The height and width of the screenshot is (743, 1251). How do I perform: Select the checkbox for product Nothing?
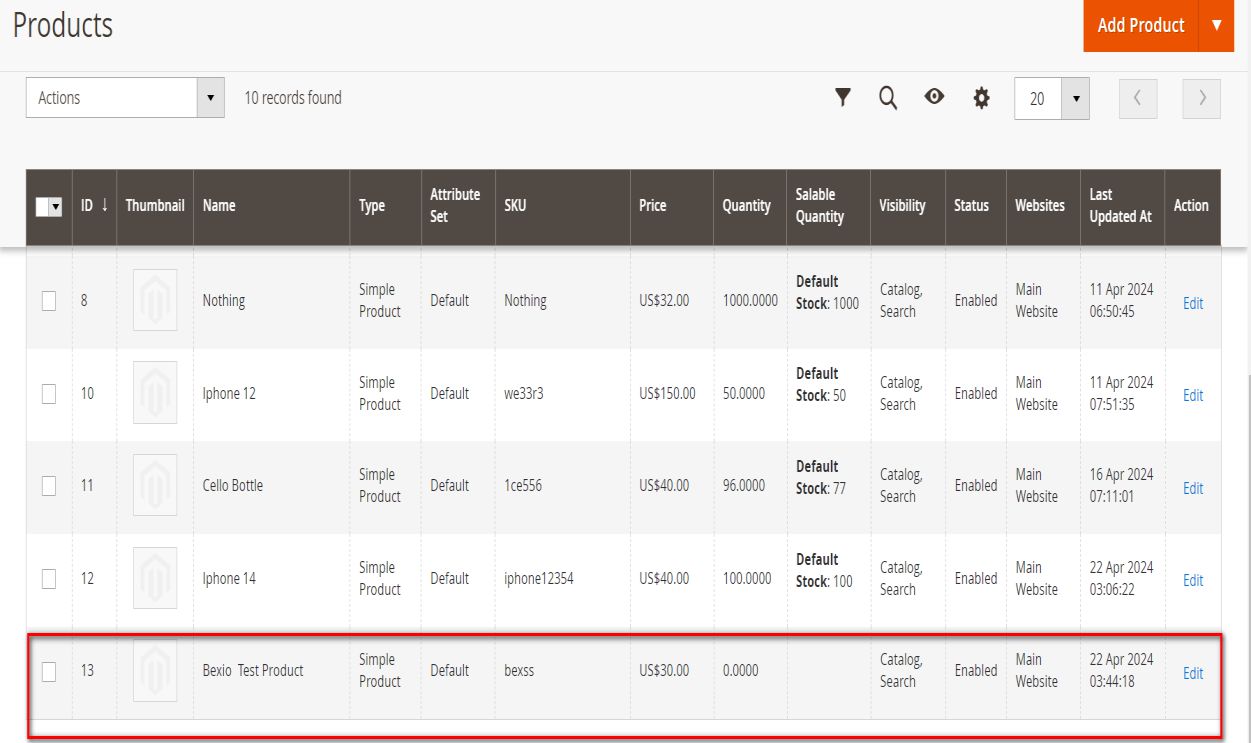(49, 301)
